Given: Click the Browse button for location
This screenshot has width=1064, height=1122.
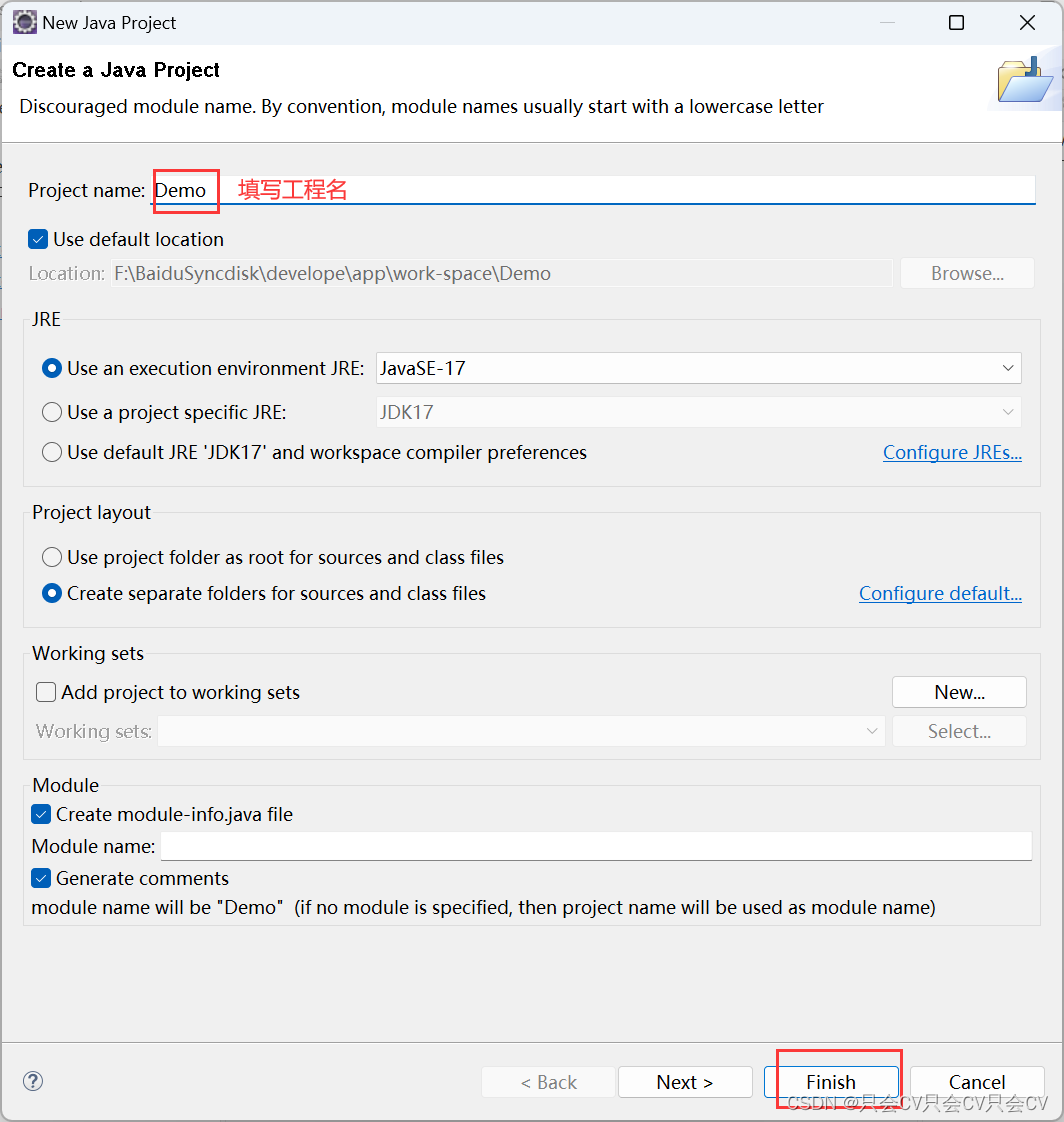Looking at the screenshot, I should tap(966, 273).
